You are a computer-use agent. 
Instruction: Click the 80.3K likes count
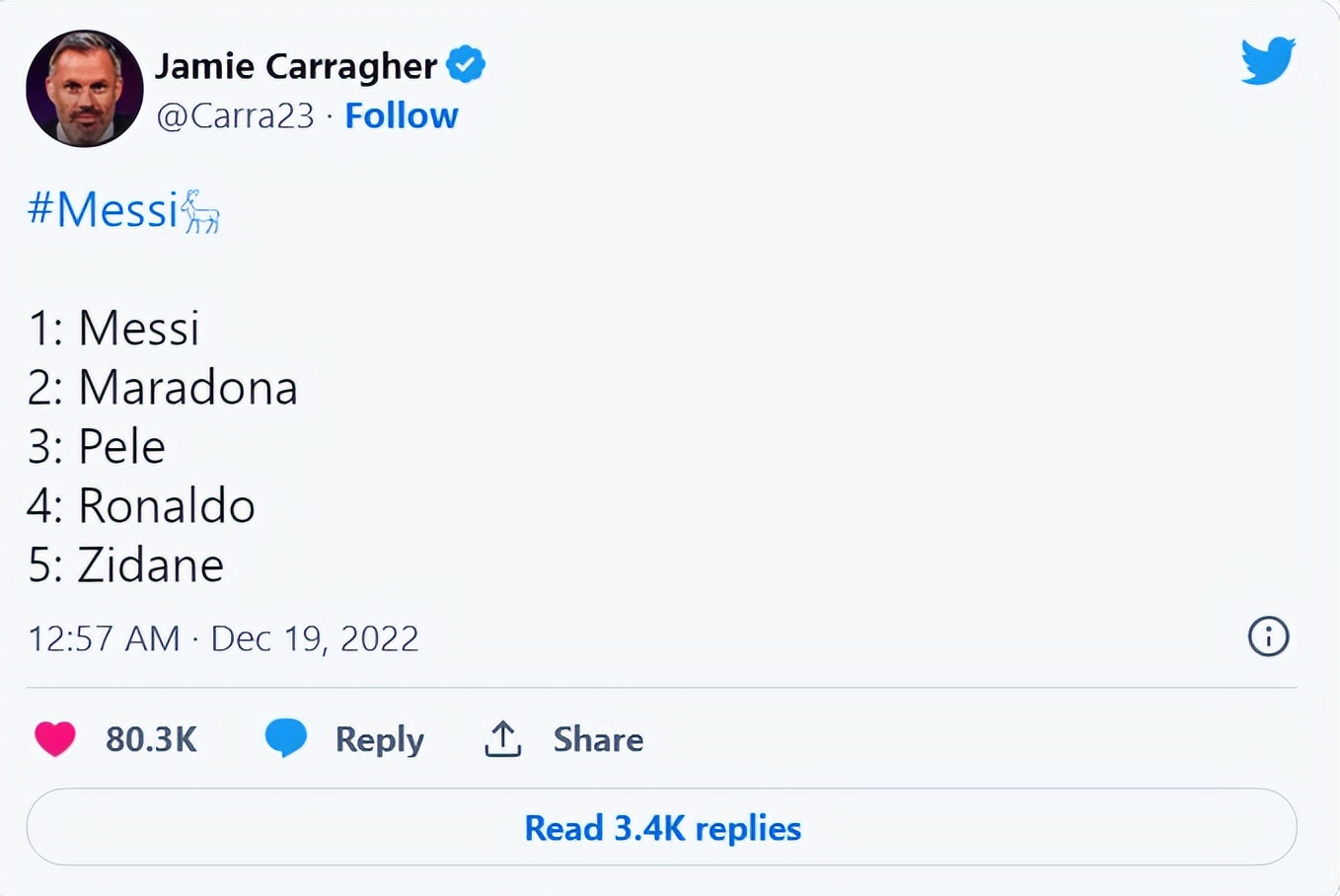[x=151, y=739]
